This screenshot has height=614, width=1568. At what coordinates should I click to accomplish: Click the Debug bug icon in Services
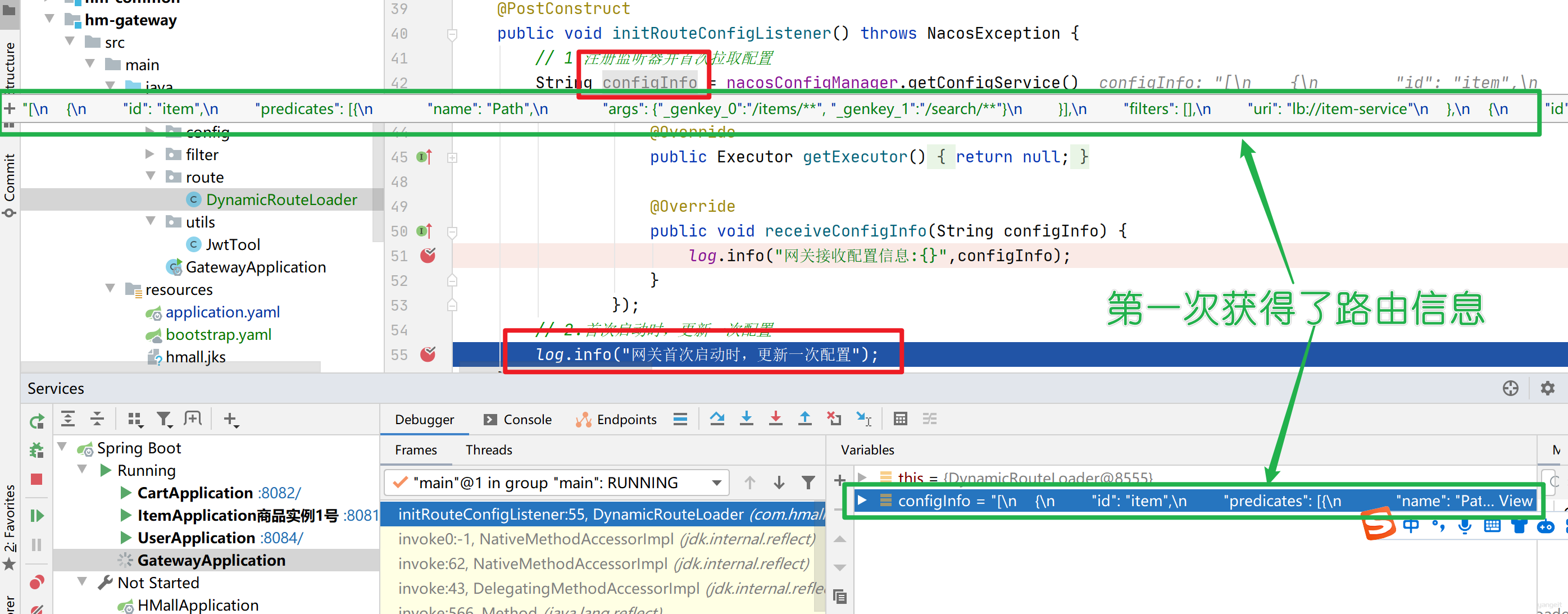click(x=37, y=451)
